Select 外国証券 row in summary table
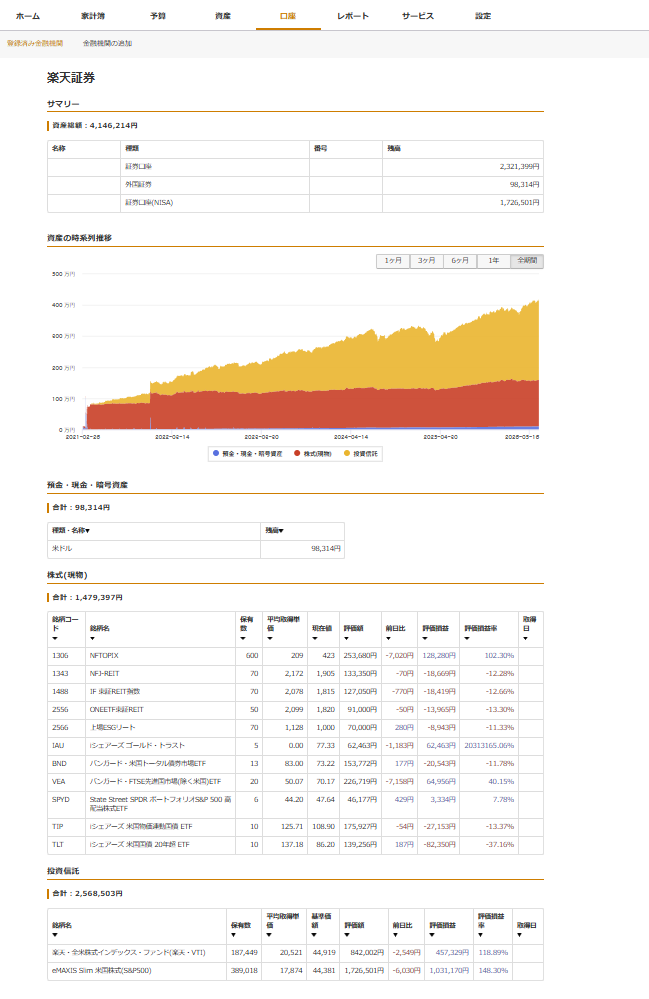Viewport: 649px width, 999px height. click(x=295, y=185)
